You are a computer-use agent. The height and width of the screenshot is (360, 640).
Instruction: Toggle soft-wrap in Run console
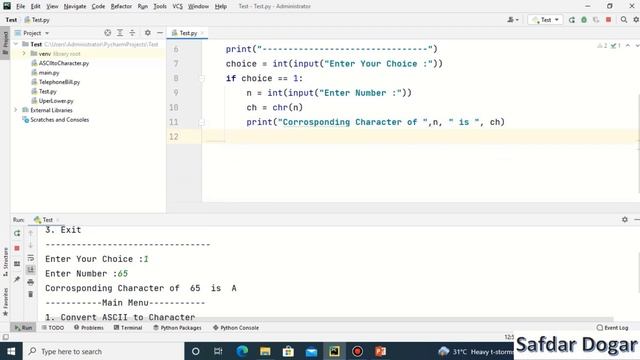[x=31, y=258]
